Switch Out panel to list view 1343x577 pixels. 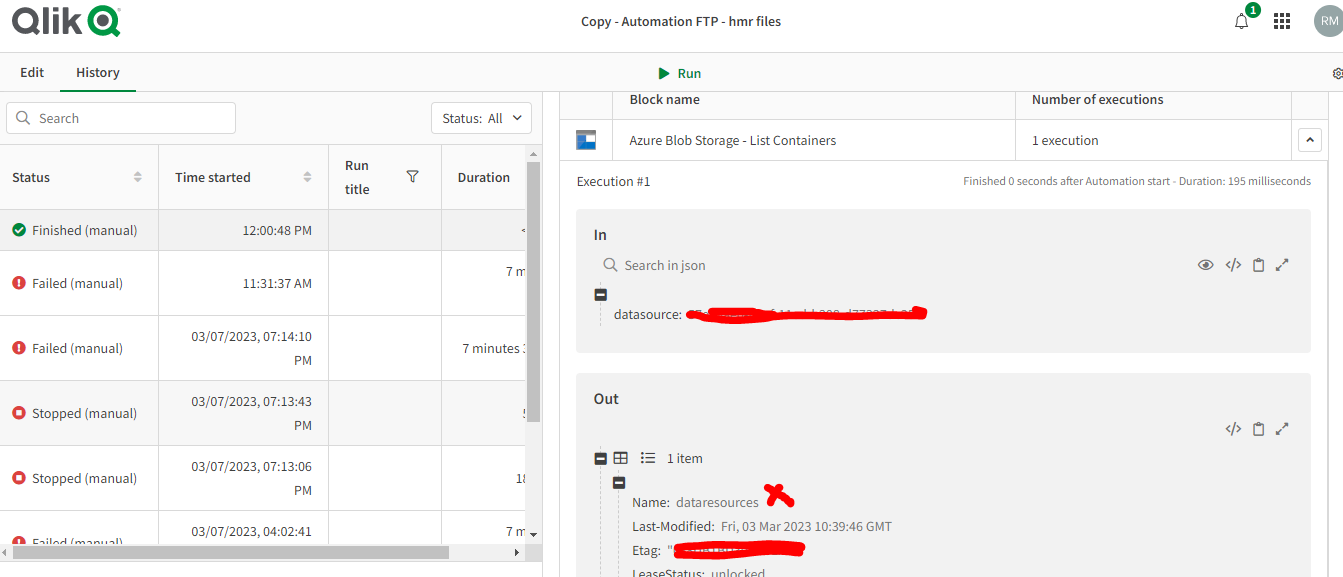click(x=648, y=458)
